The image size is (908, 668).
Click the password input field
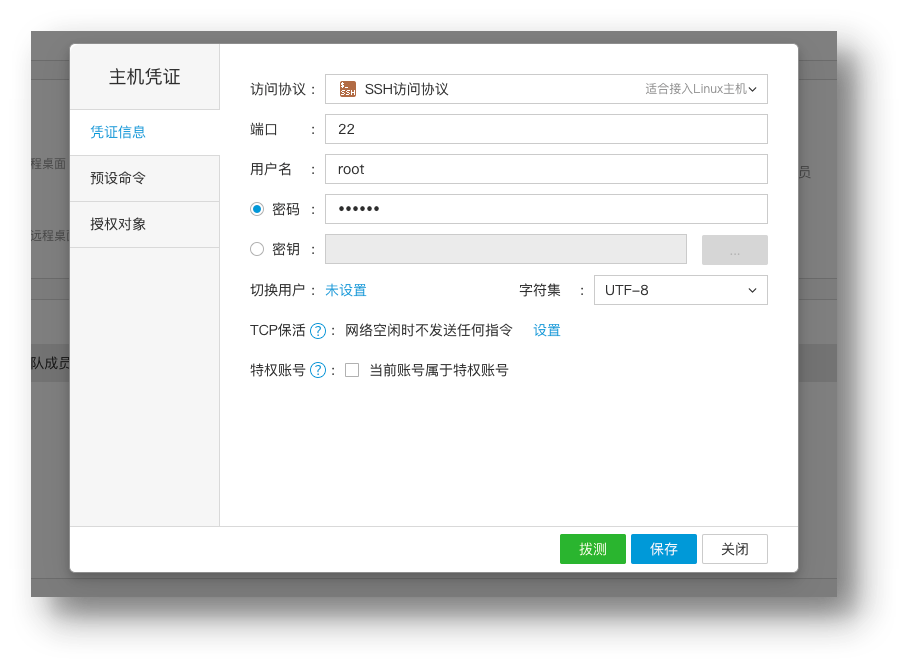tap(545, 209)
